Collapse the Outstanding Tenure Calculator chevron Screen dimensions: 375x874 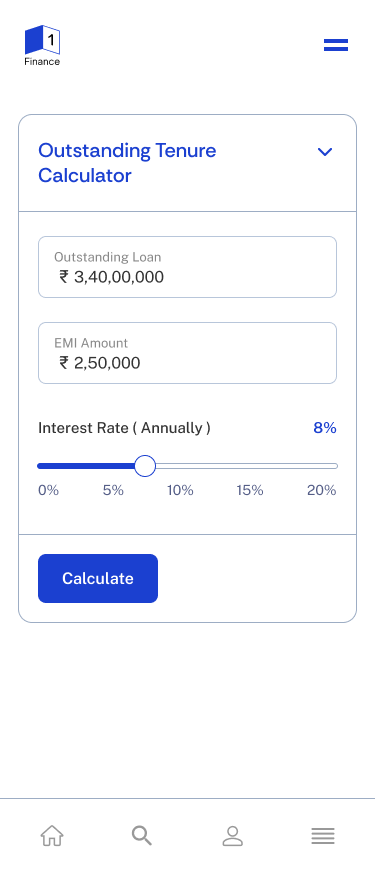click(325, 152)
